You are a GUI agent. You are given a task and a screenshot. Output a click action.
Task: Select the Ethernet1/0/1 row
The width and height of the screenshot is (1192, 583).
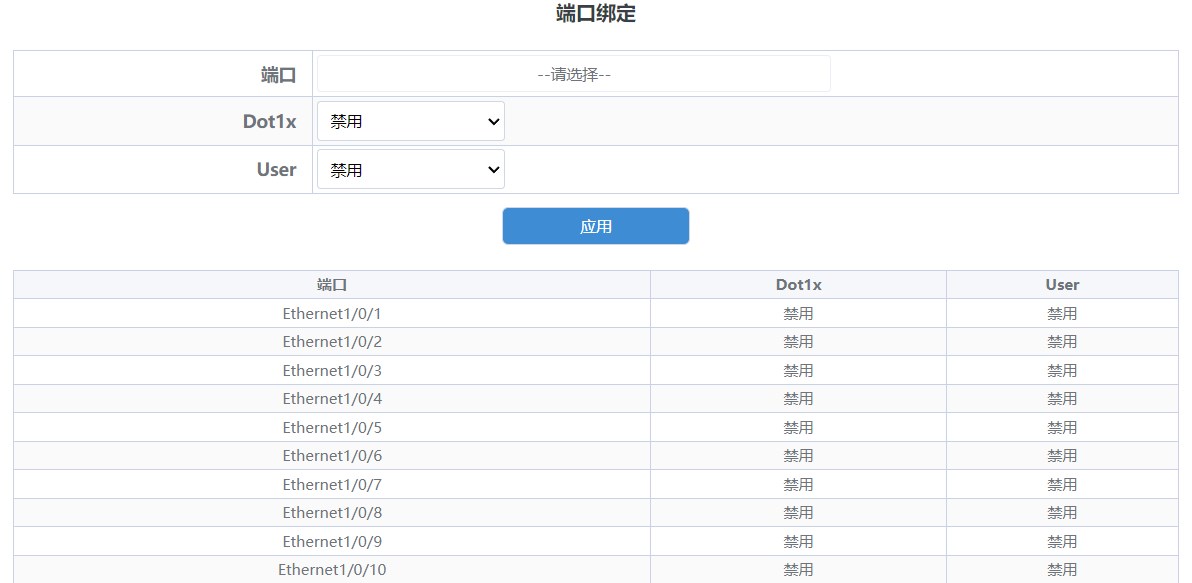pos(595,313)
